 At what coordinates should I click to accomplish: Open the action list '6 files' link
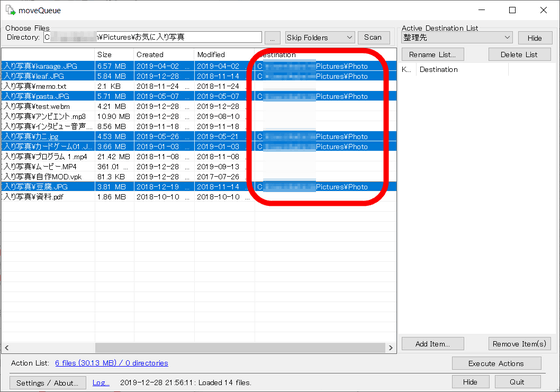[111, 363]
